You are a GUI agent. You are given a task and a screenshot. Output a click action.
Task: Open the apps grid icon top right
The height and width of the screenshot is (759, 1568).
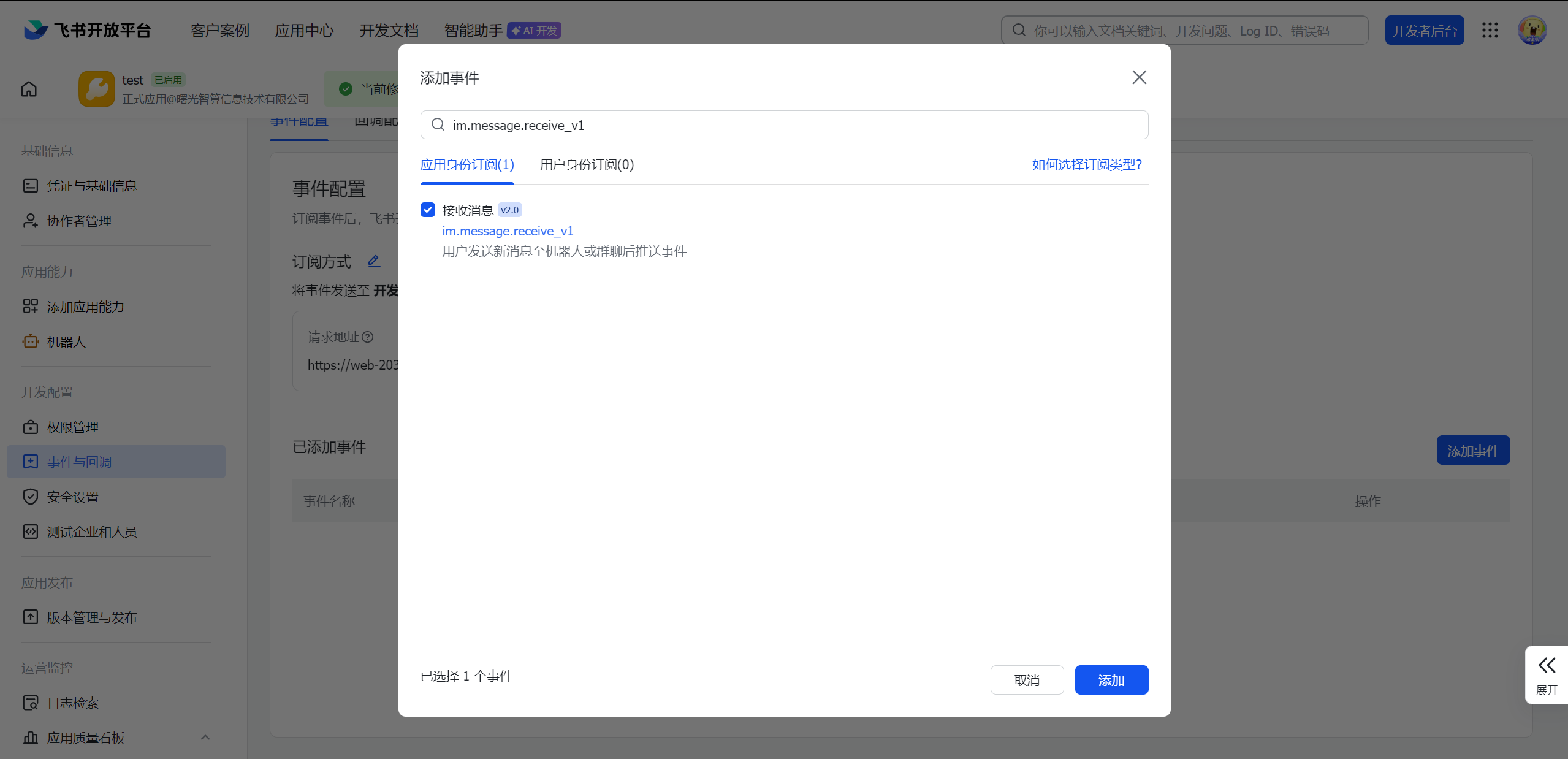1490,29
